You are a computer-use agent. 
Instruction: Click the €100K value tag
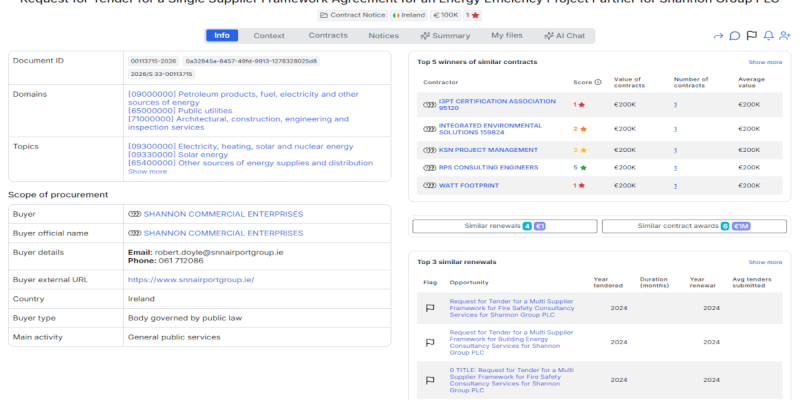point(445,15)
